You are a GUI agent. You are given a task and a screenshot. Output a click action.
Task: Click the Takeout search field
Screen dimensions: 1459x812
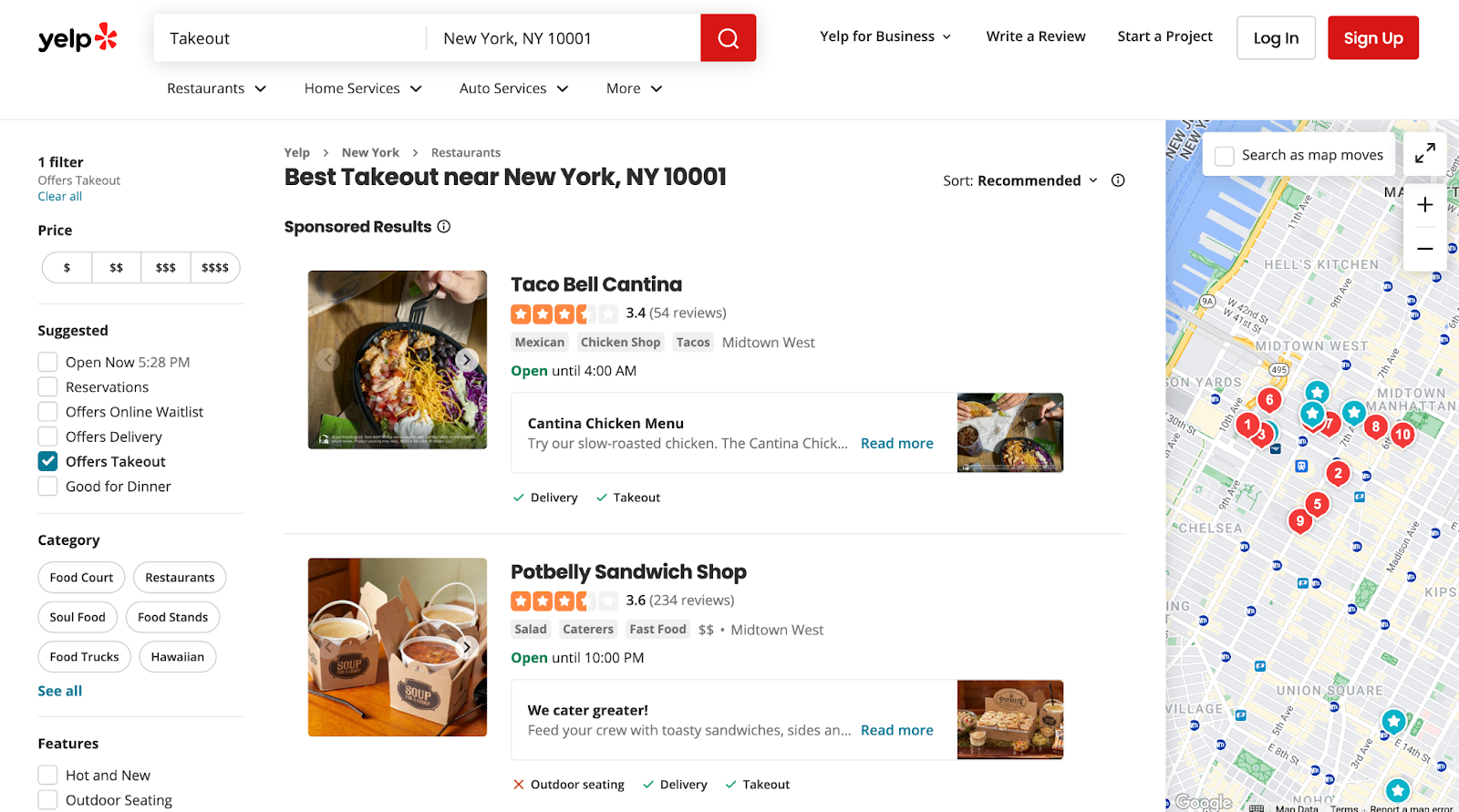pyautogui.click(x=290, y=38)
